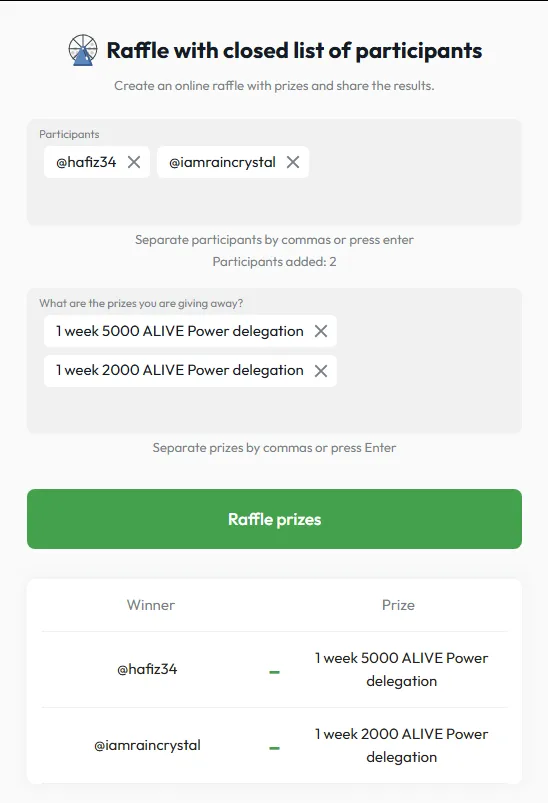Image resolution: width=548 pixels, height=803 pixels.
Task: Click the Raffle prizes green button
Action: click(x=275, y=519)
